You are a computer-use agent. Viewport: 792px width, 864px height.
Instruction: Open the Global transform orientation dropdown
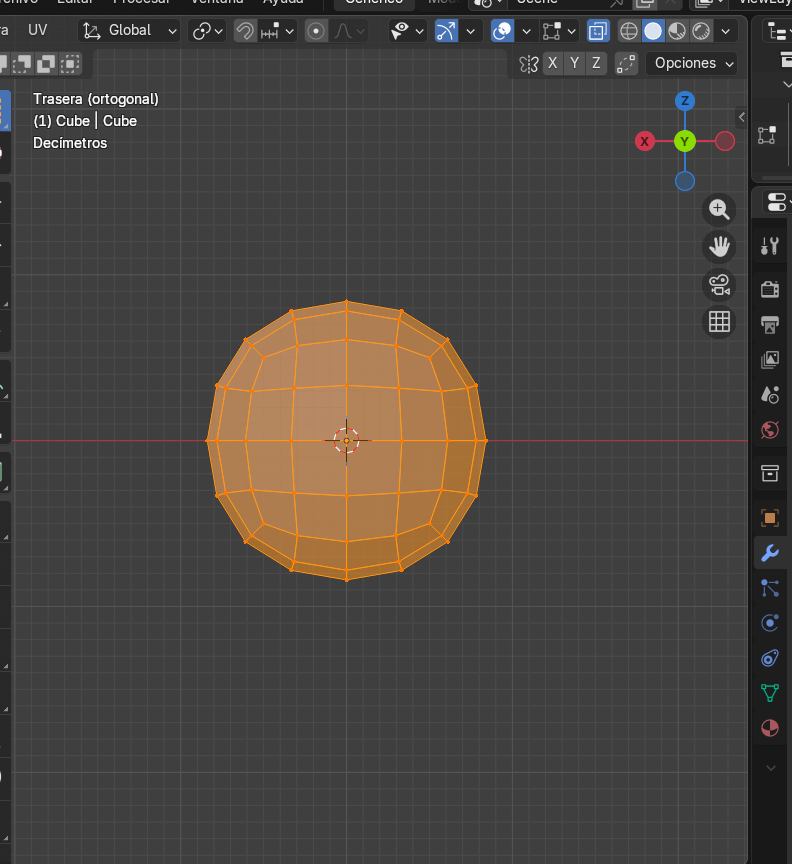click(x=130, y=31)
